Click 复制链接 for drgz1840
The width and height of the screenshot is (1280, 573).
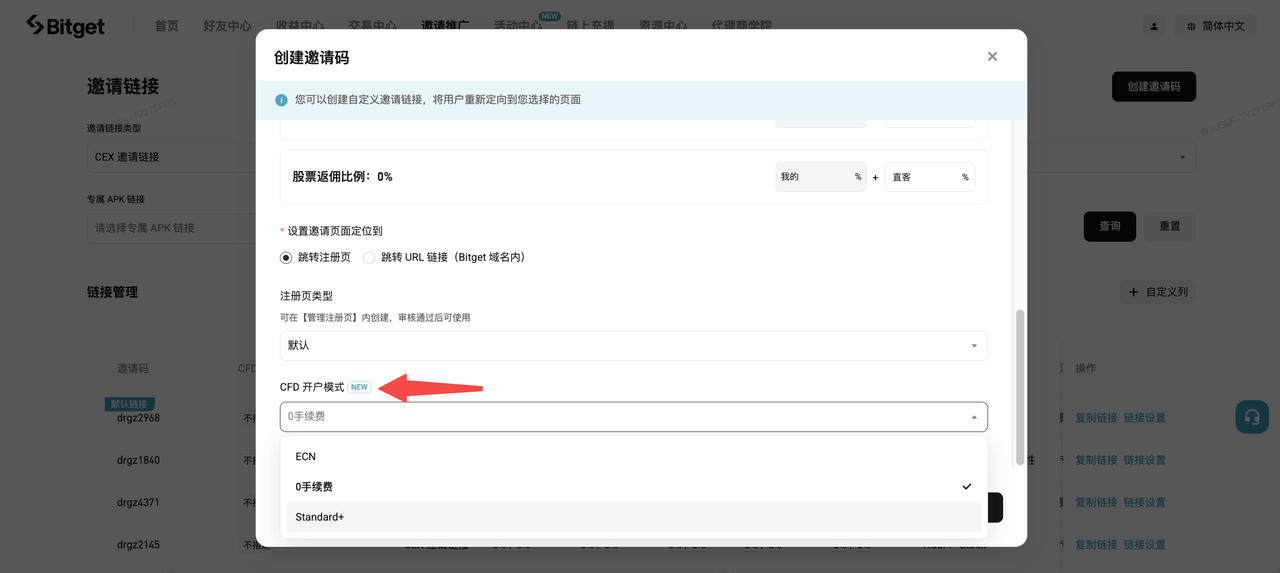pos(1096,461)
